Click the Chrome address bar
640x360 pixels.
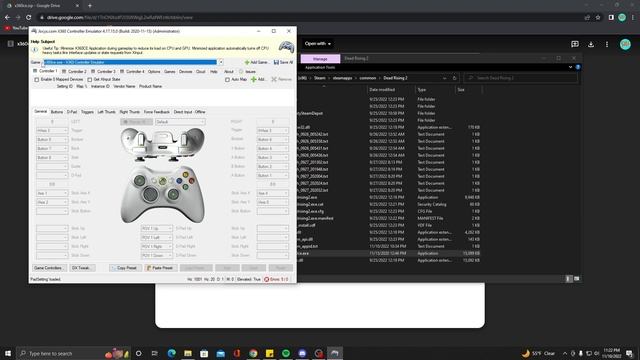click(310, 18)
